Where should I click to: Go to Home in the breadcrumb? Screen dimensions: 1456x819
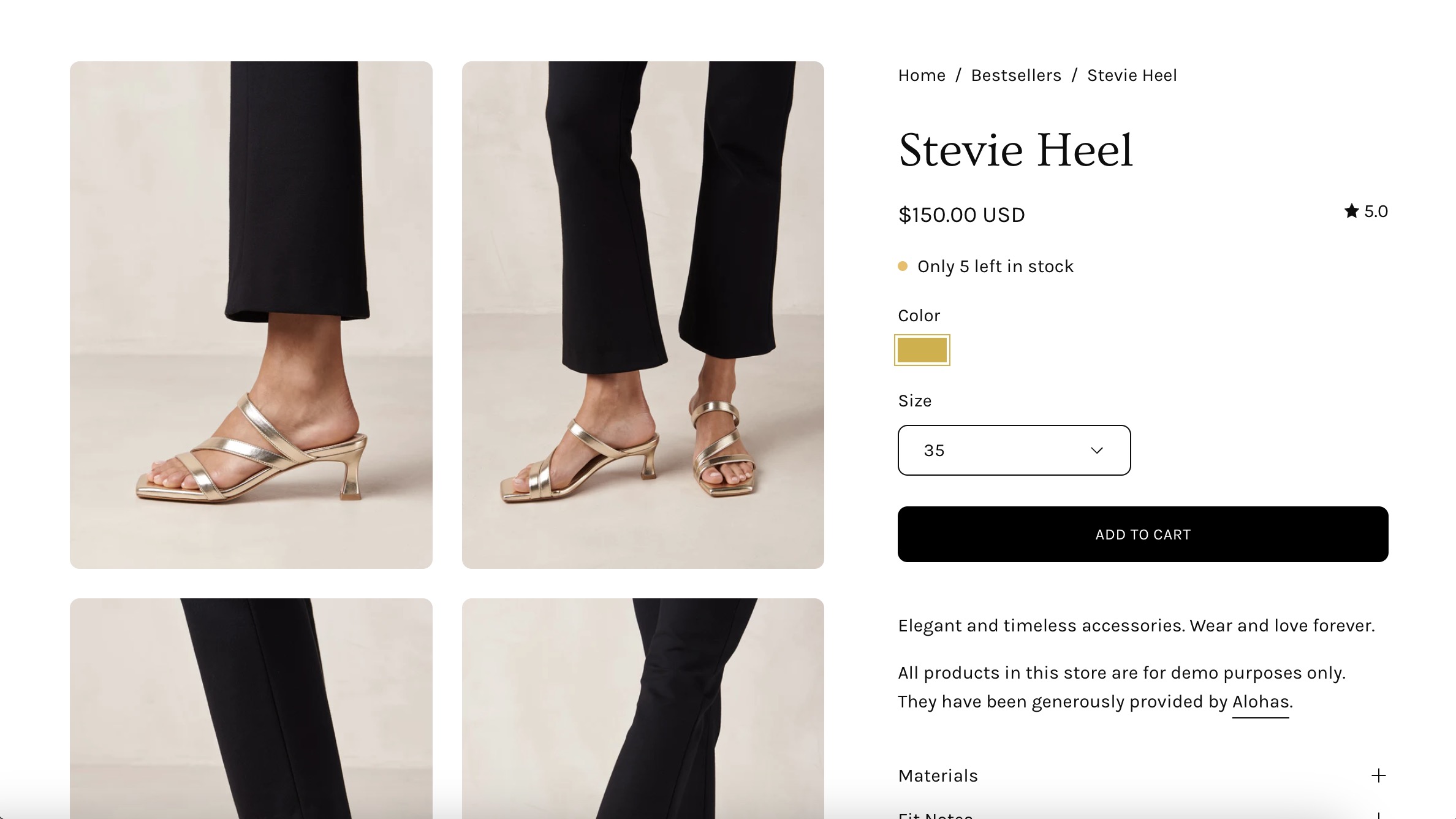tap(922, 75)
